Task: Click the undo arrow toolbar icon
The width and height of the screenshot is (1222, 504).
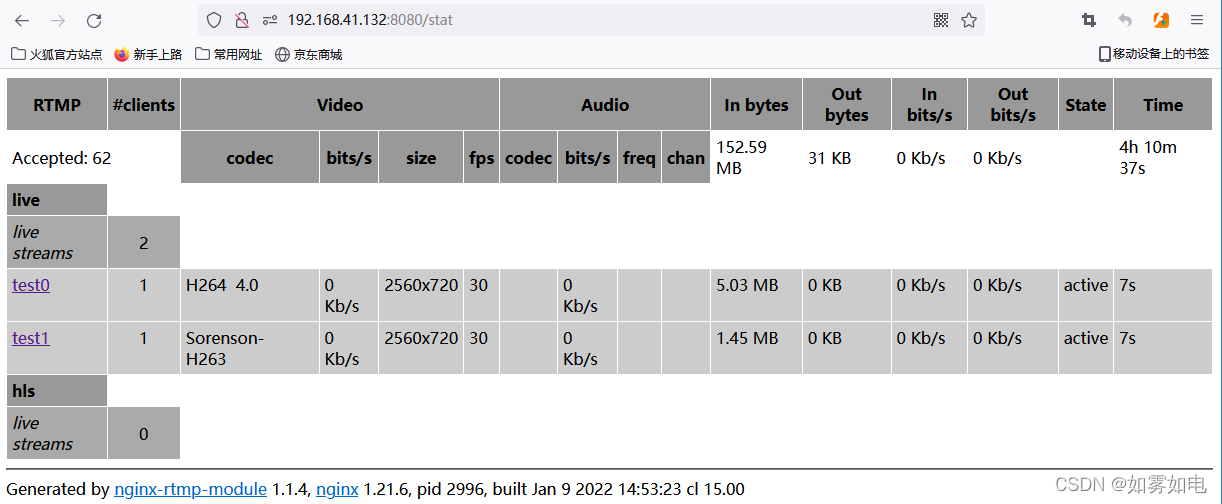Action: click(x=1125, y=20)
